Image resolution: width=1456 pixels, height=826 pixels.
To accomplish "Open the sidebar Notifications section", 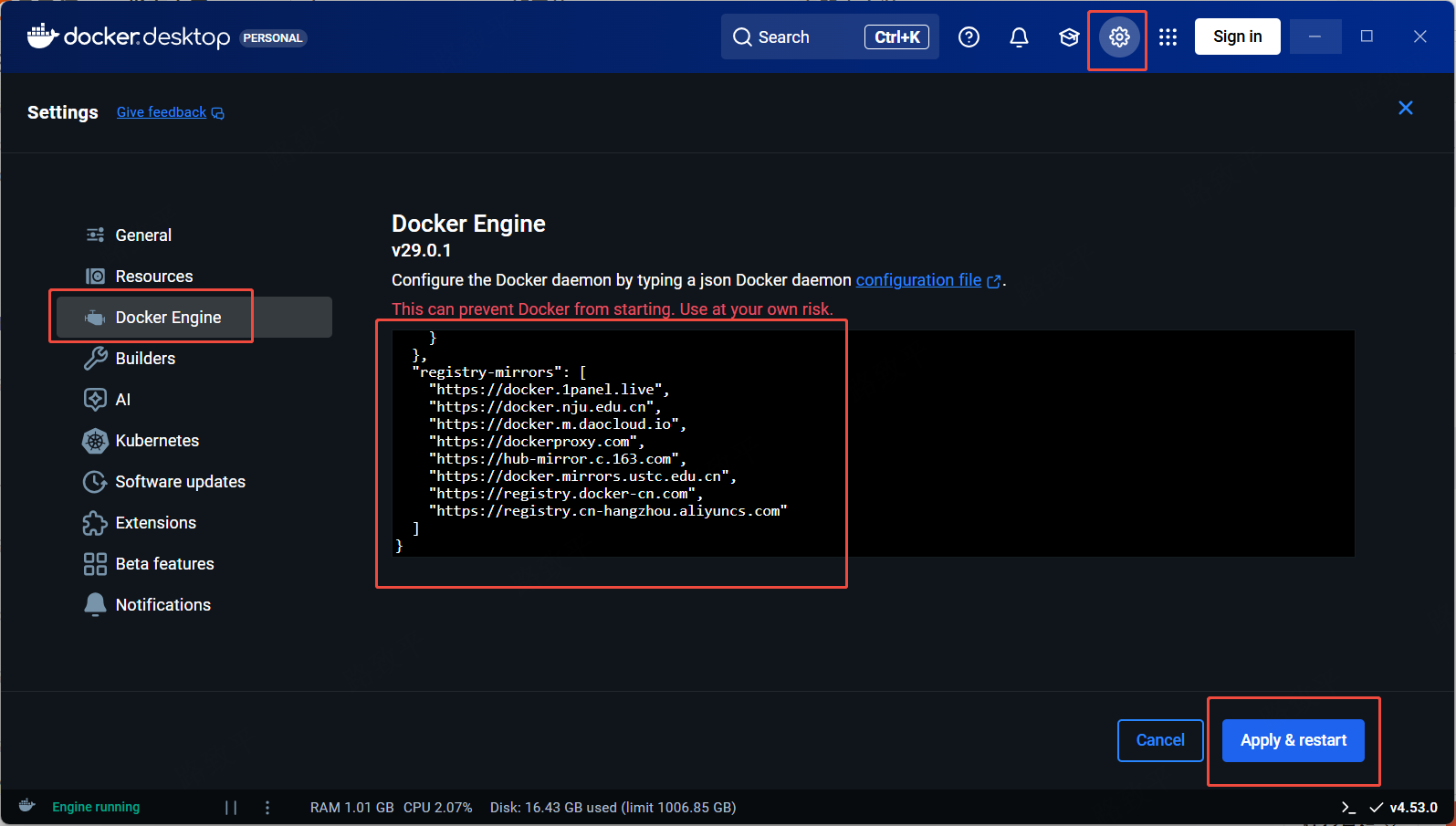I will 194,604.
